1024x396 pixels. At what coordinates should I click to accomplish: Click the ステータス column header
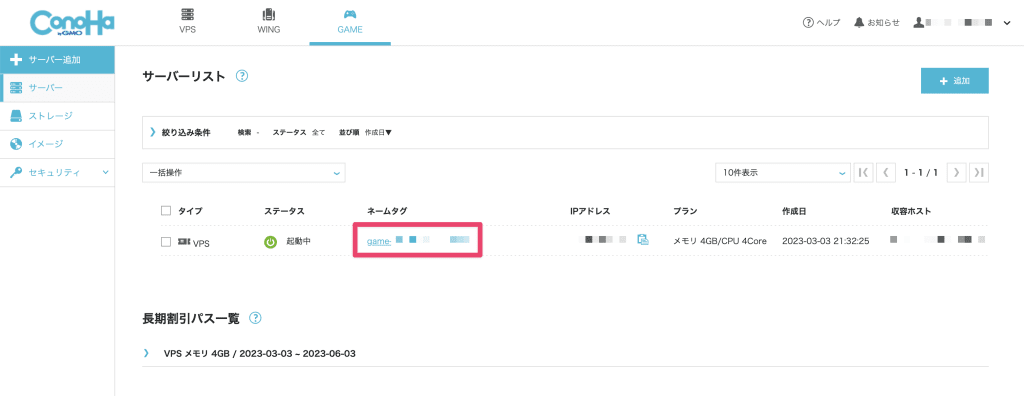(x=284, y=211)
